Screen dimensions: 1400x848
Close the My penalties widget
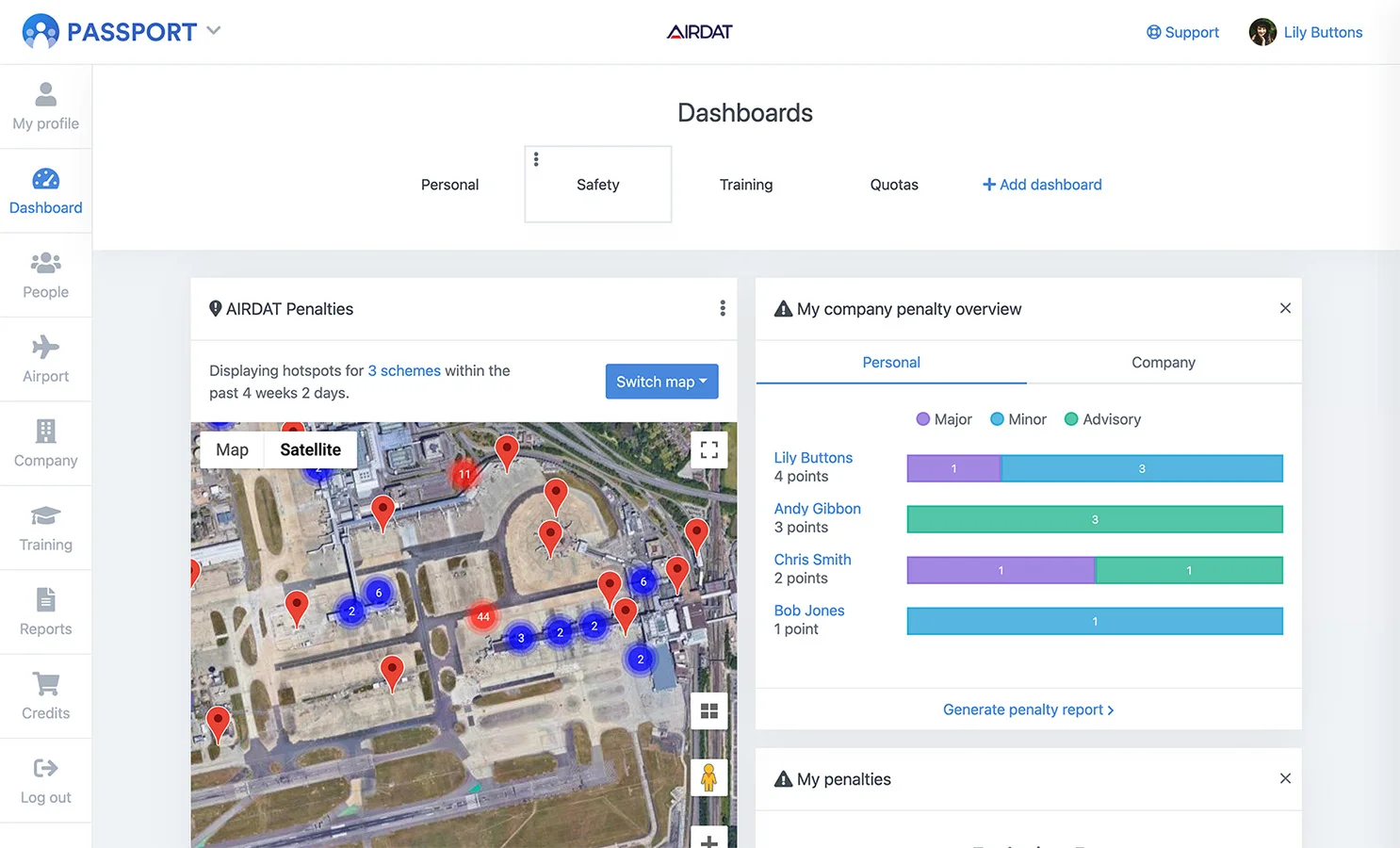1285,778
